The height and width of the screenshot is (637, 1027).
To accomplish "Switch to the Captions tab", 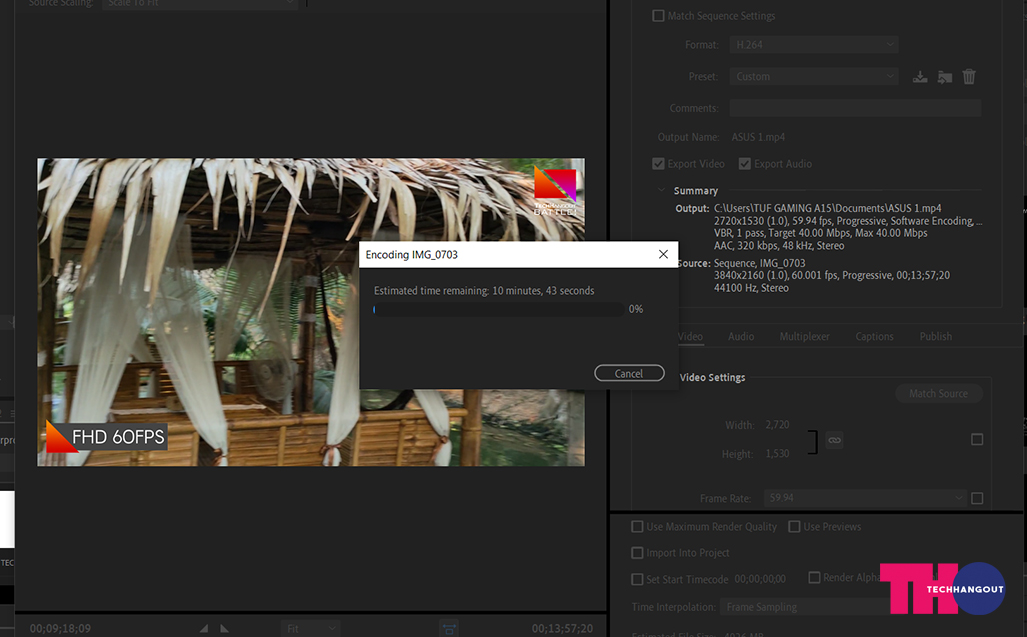I will coord(874,337).
